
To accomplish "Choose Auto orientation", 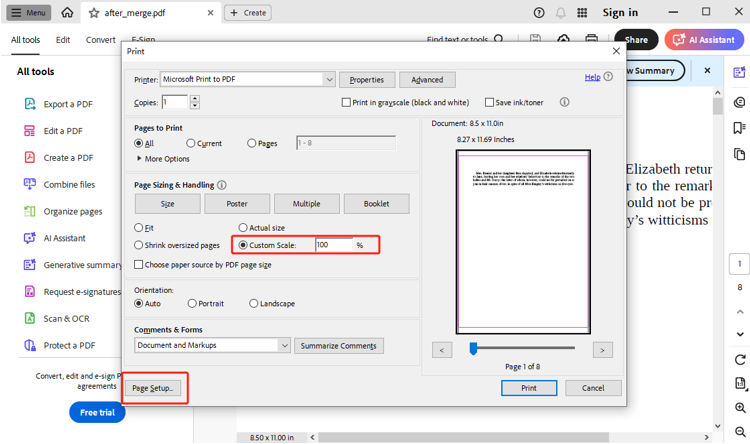I will (x=139, y=303).
